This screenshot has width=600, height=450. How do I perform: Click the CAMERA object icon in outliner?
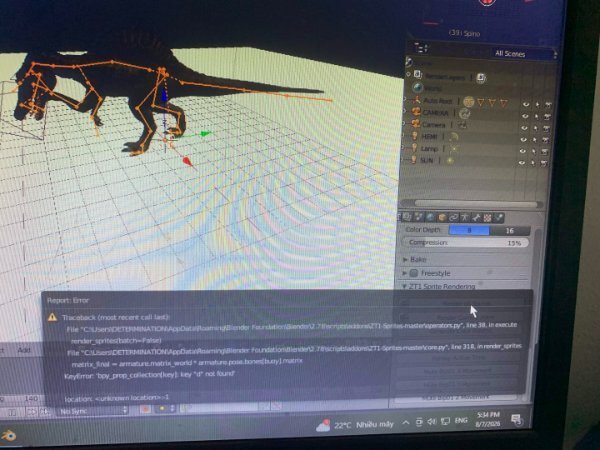pyautogui.click(x=416, y=112)
